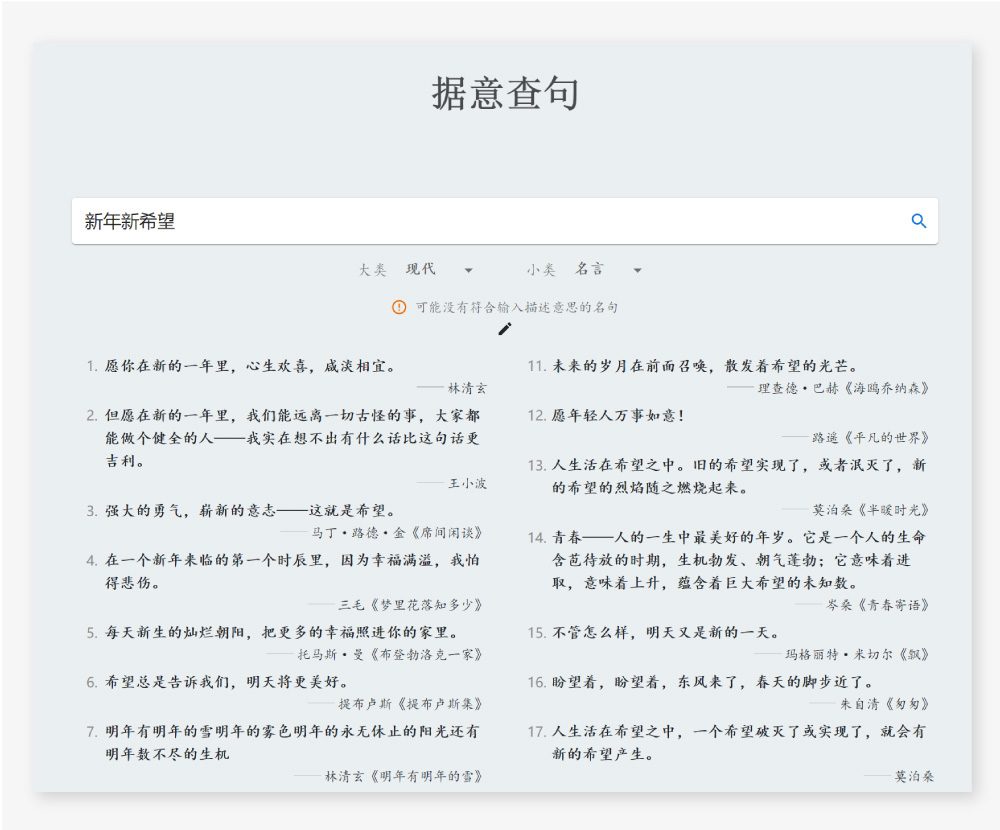Select quote 11 about 未来的岁月
The width and height of the screenshot is (1000, 830).
(705, 366)
